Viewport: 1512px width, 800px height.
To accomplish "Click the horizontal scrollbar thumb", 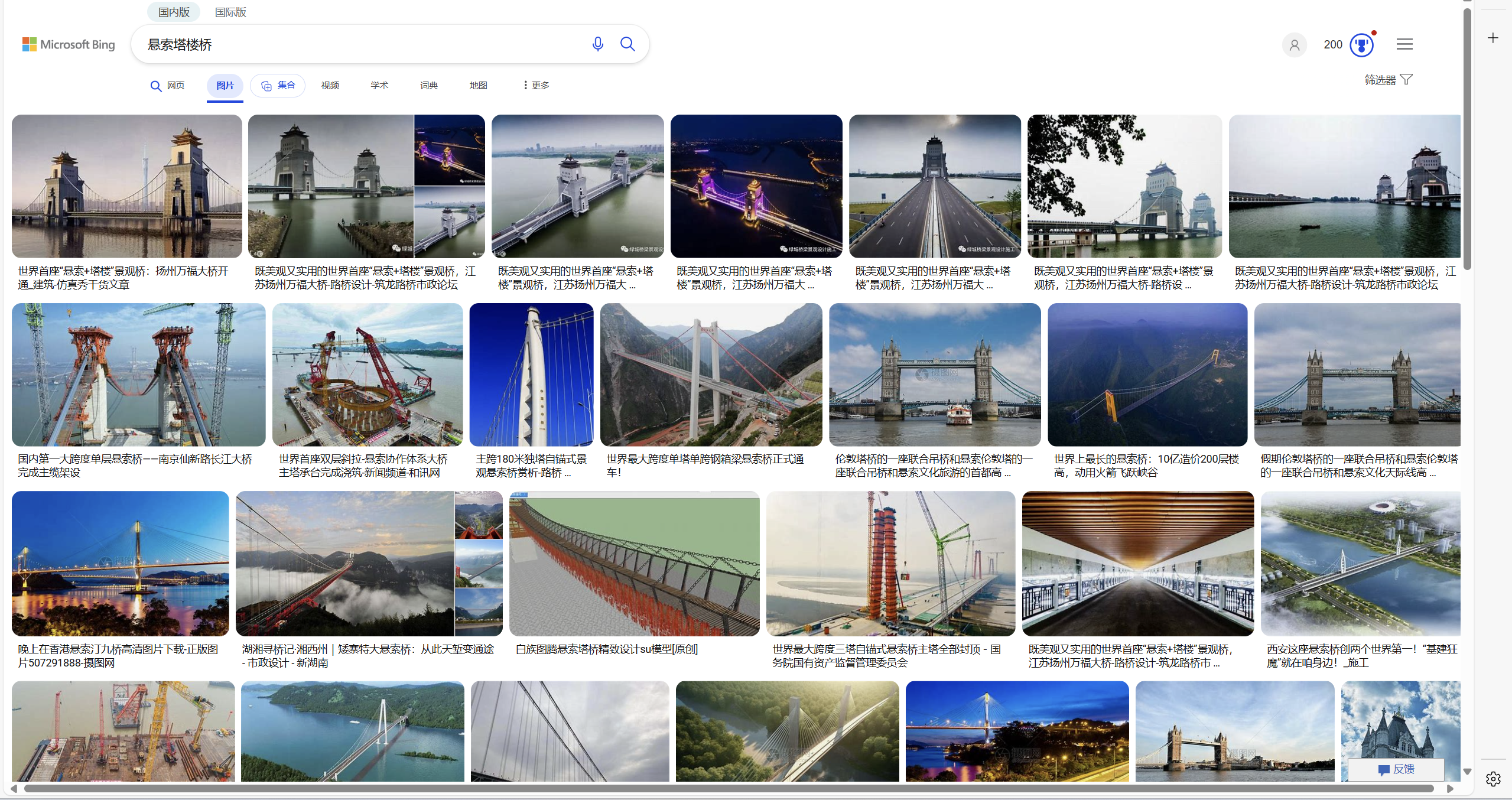I will [729, 789].
